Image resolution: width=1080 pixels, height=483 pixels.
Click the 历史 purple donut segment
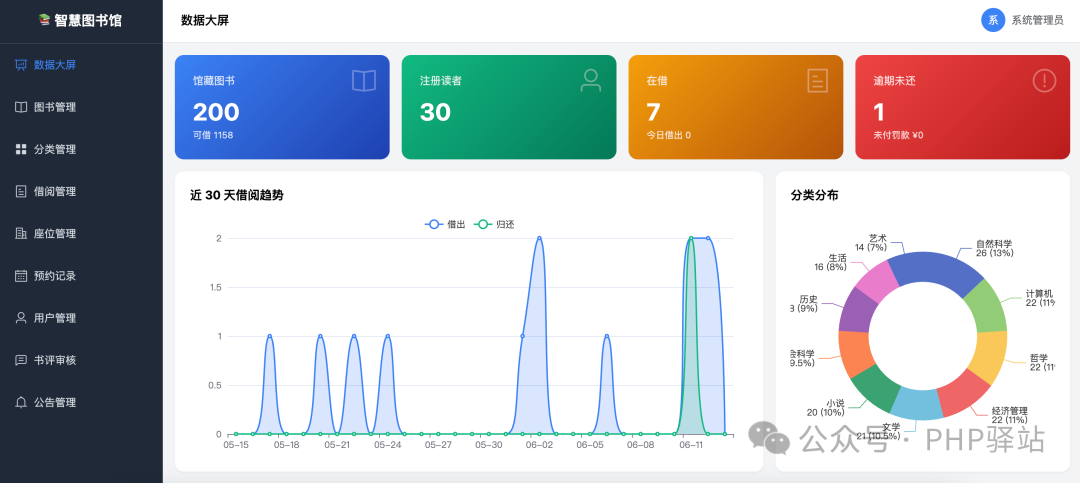858,311
